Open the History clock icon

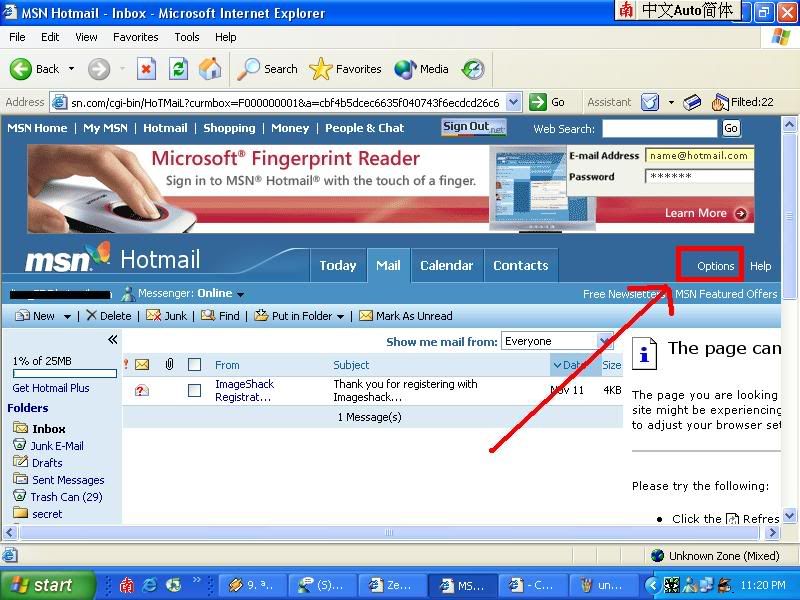point(473,69)
